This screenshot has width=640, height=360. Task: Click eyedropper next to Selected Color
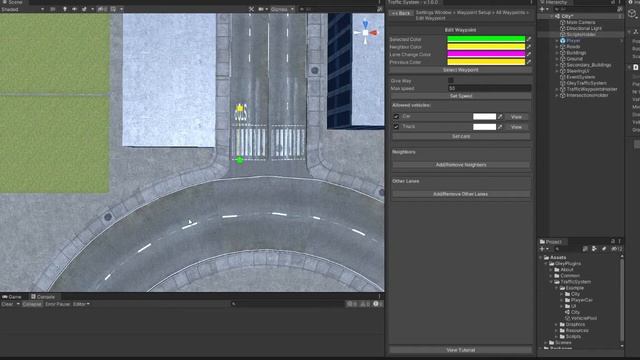click(529, 39)
